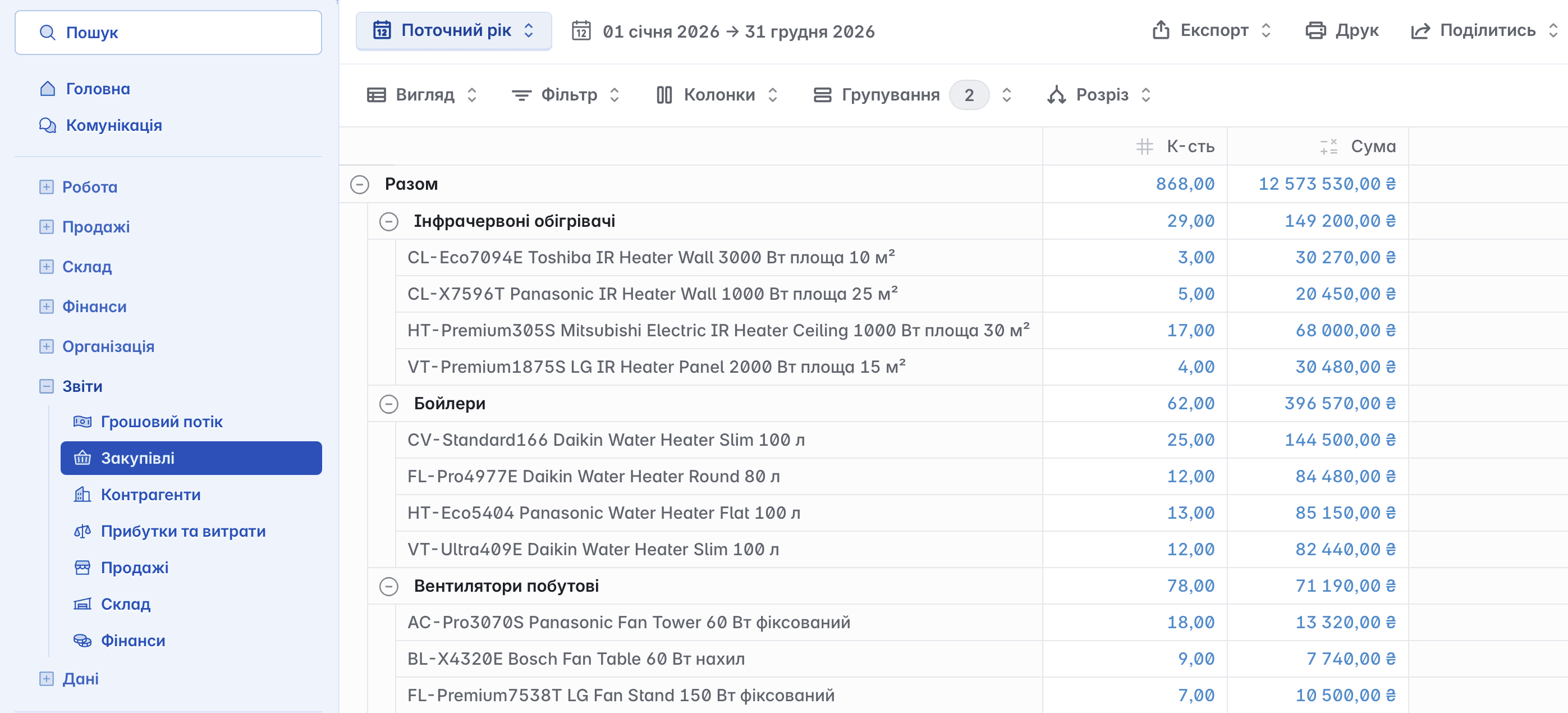Click the Головна home icon
This screenshot has height=713, width=1568.
tap(48, 89)
